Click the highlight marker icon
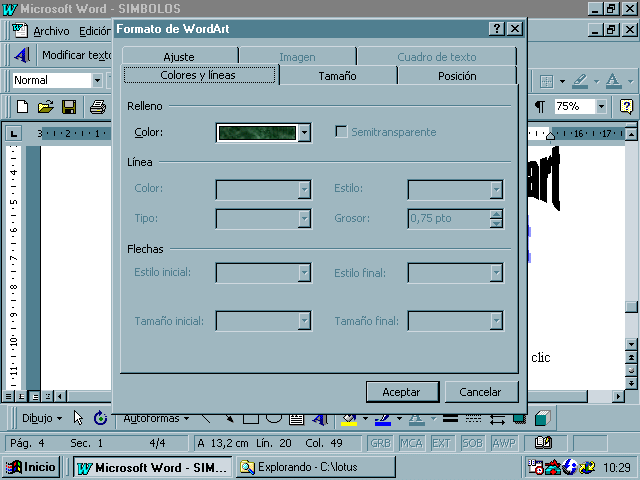Image resolution: width=640 pixels, height=480 pixels. 580,81
